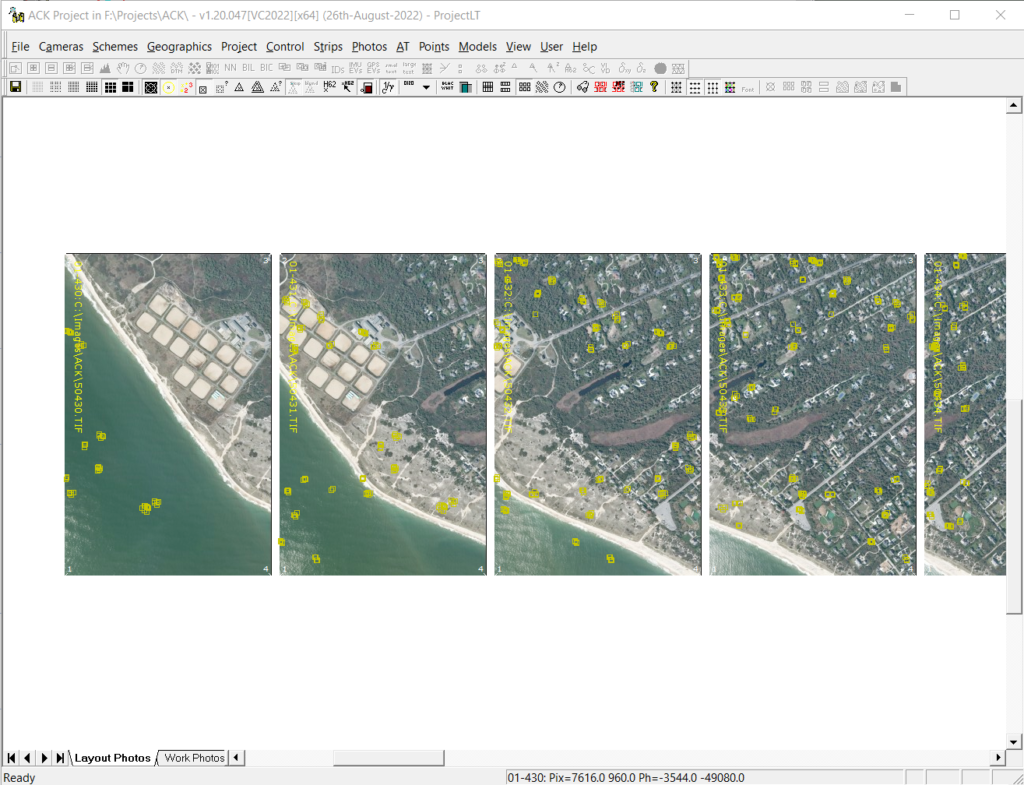This screenshot has height=785, width=1024.
Task: Open the Geographics menu
Action: click(x=179, y=46)
